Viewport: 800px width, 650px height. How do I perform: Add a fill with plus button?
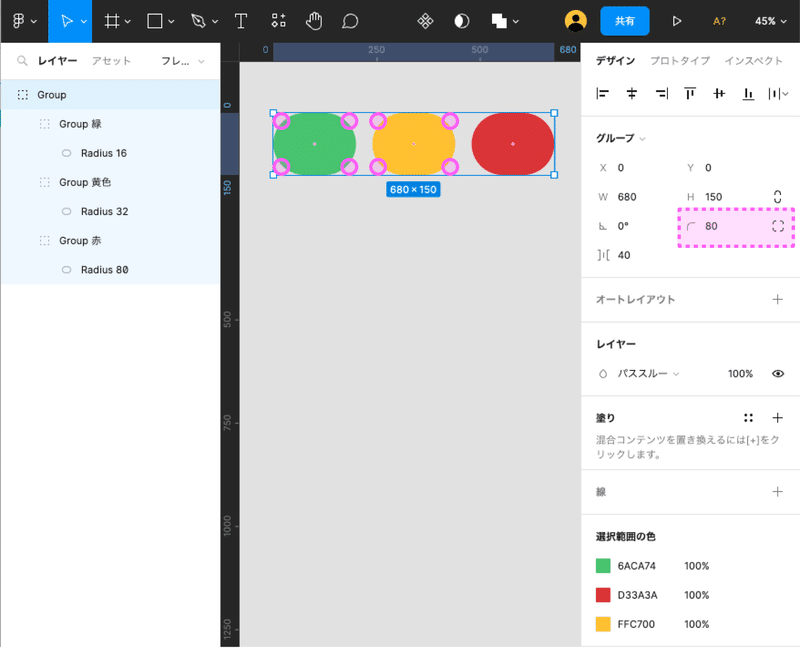point(778,418)
